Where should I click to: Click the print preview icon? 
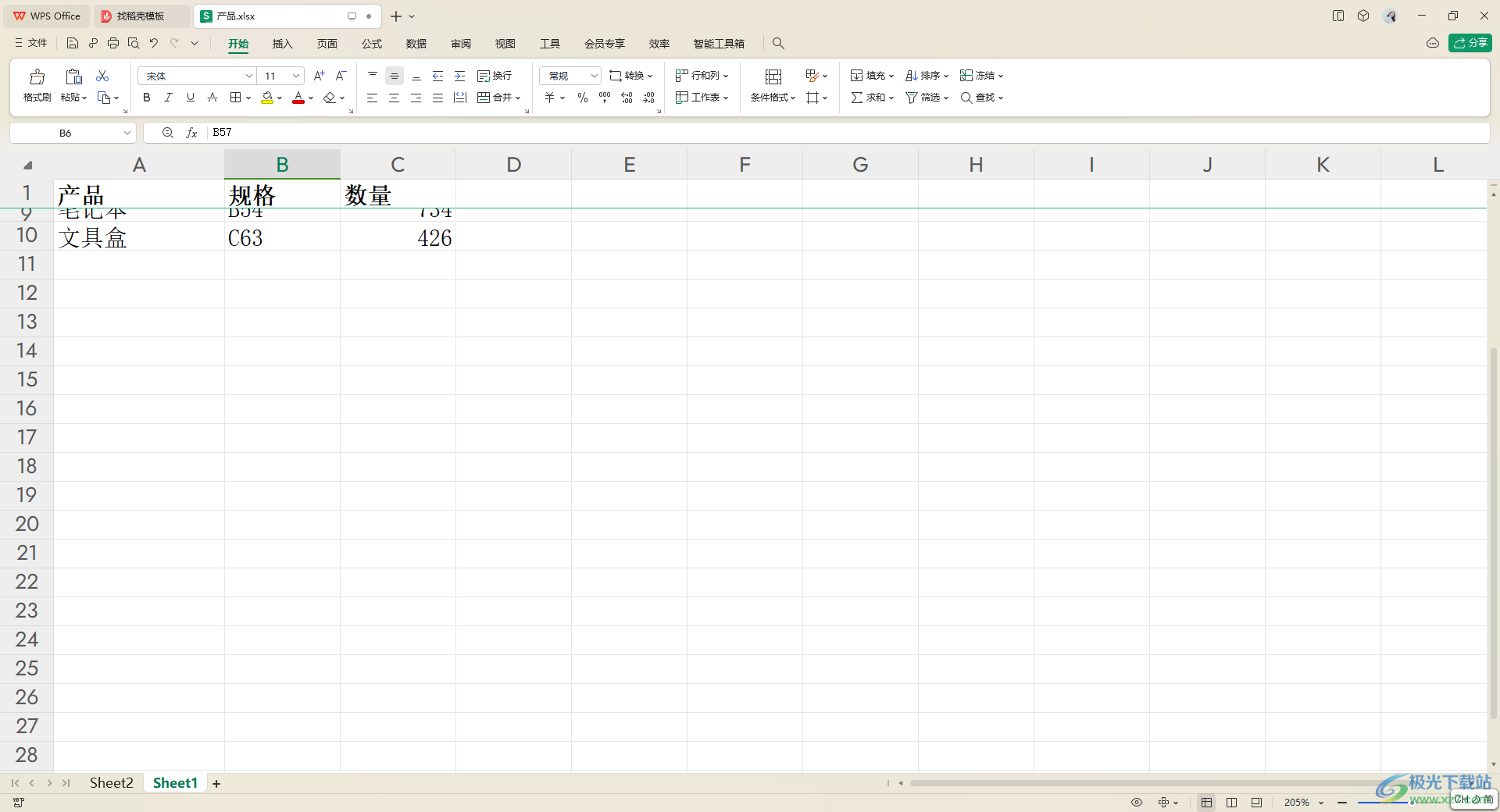(134, 43)
